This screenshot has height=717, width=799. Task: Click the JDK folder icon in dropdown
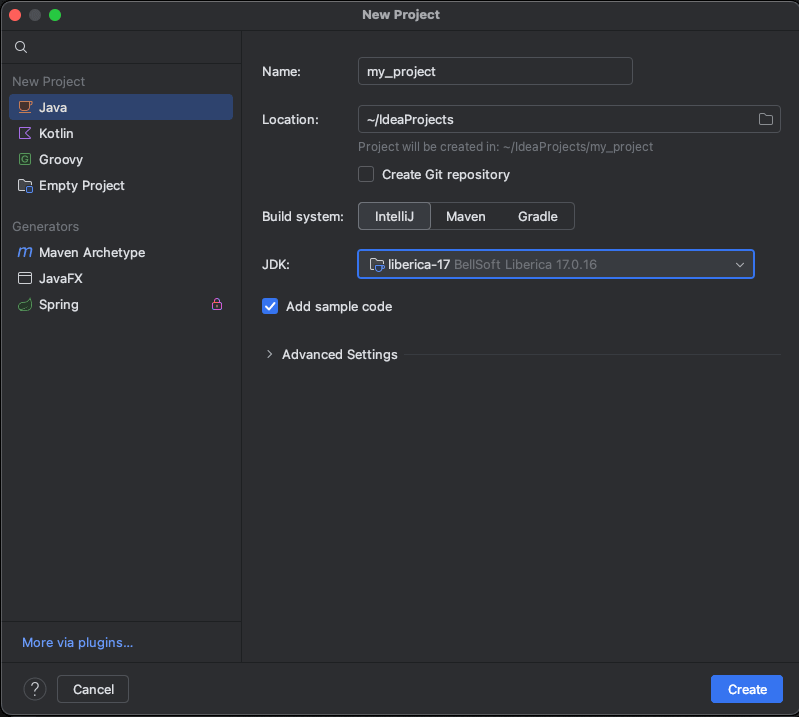[377, 264]
